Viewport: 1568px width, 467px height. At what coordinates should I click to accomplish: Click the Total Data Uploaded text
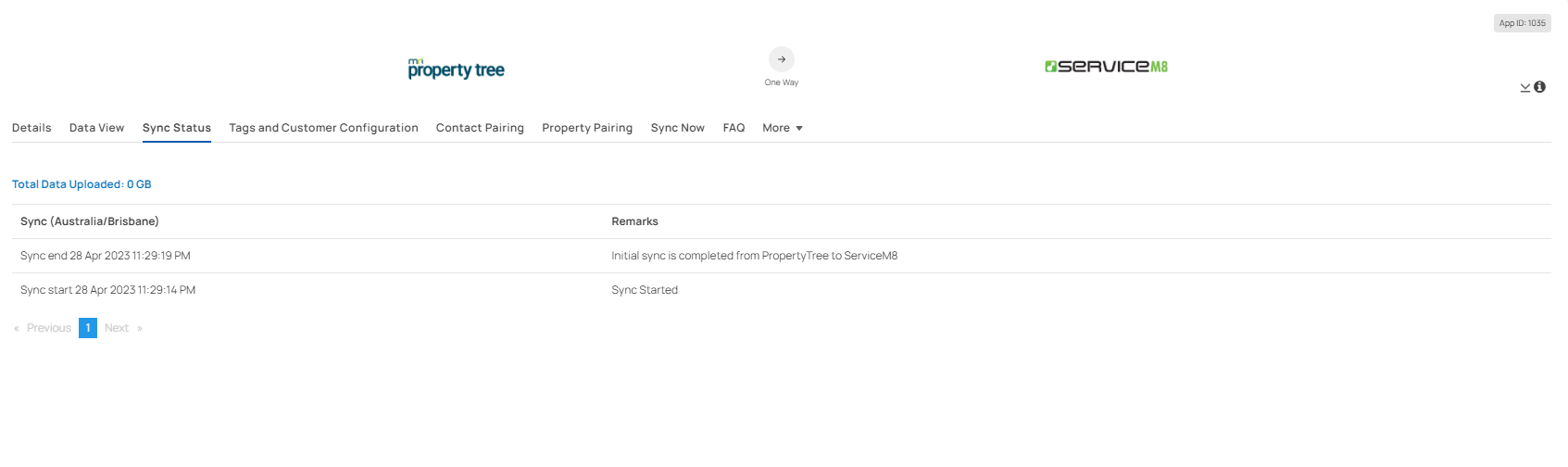(82, 184)
